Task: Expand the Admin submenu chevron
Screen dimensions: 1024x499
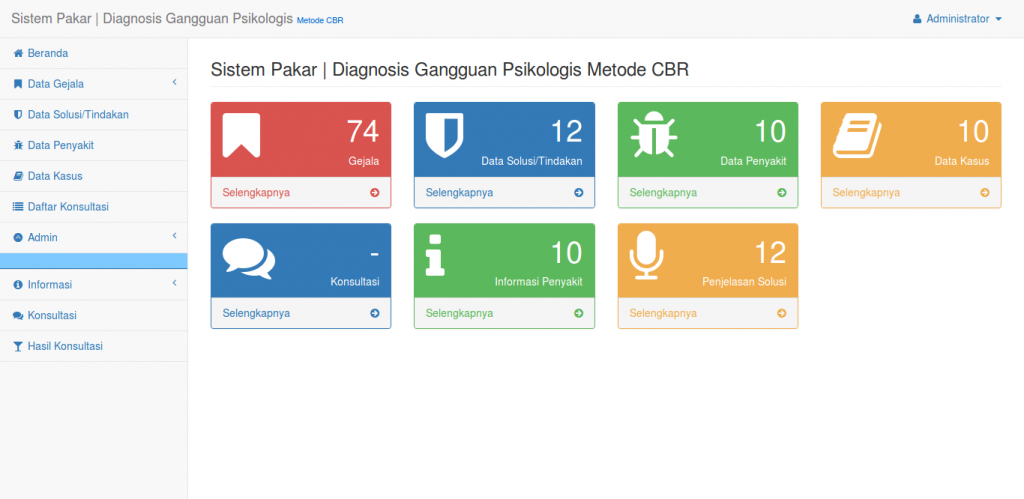Action: click(x=174, y=236)
